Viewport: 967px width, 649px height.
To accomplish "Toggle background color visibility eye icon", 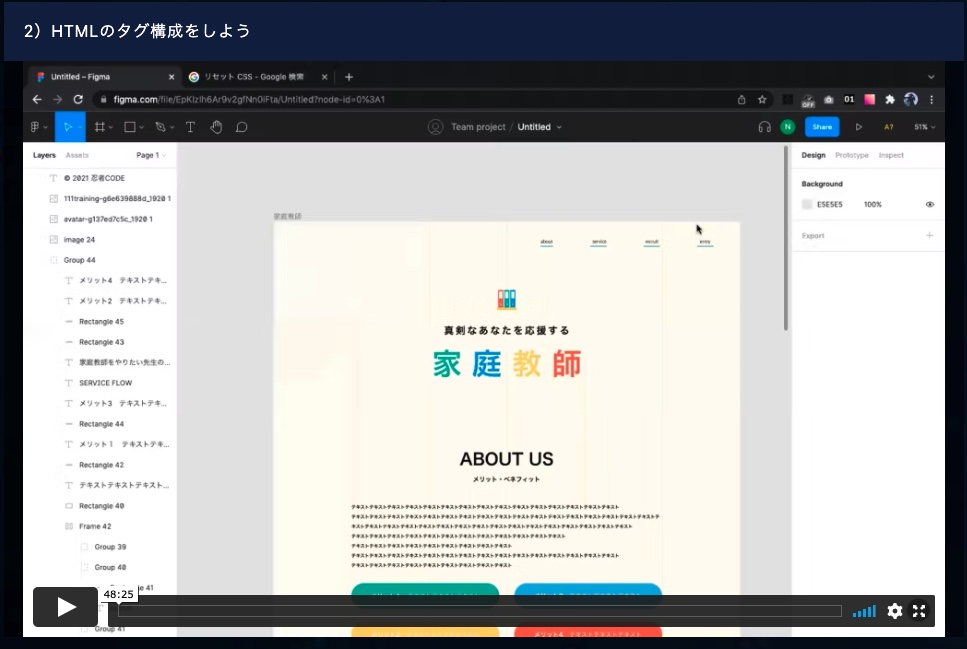I will tap(930, 204).
